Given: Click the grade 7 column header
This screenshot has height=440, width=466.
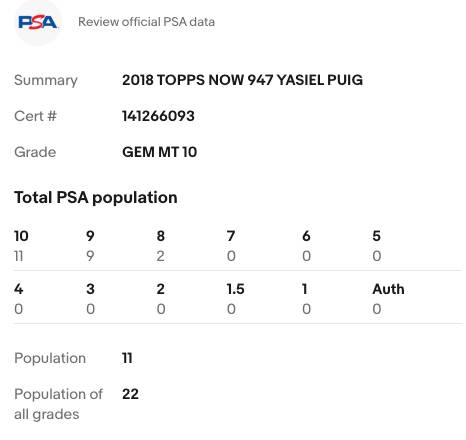Looking at the screenshot, I should pyautogui.click(x=231, y=236).
